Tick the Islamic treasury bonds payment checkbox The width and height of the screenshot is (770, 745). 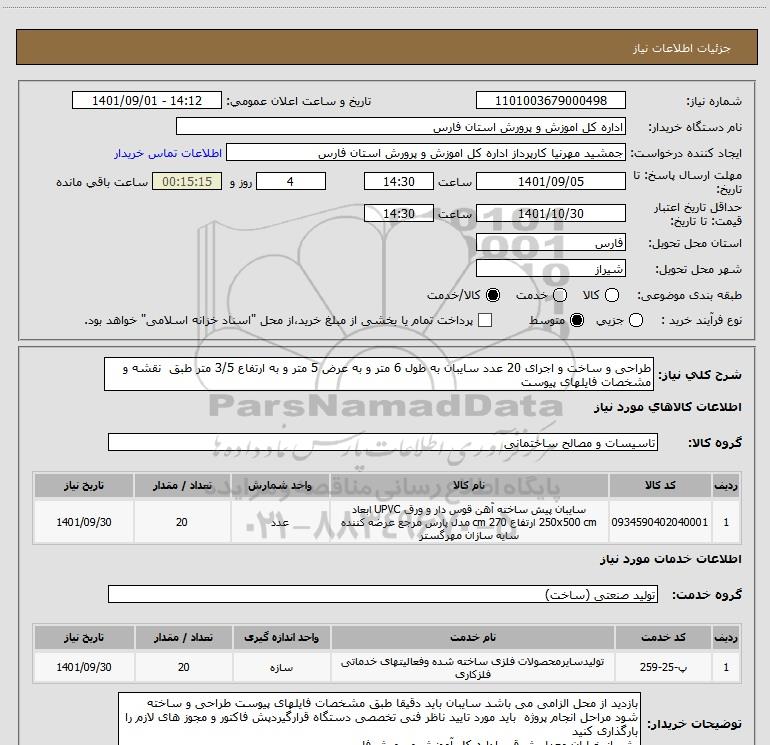click(485, 320)
